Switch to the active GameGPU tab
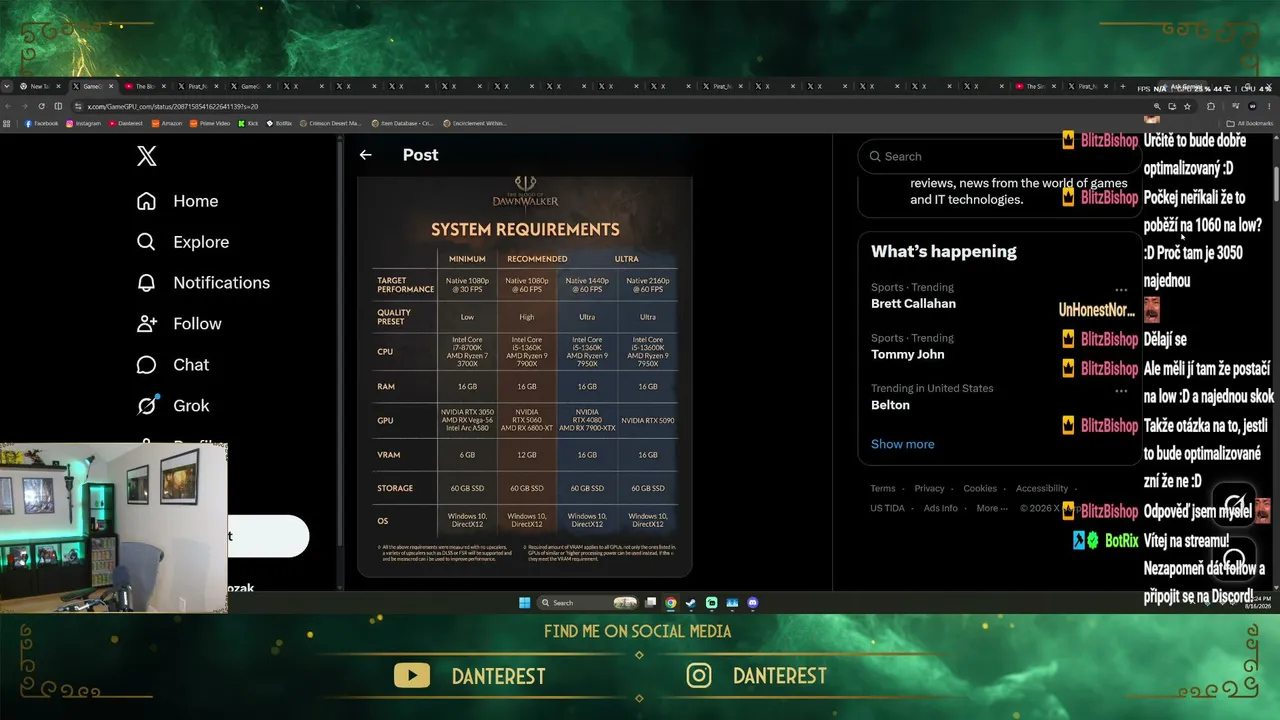 [x=92, y=86]
